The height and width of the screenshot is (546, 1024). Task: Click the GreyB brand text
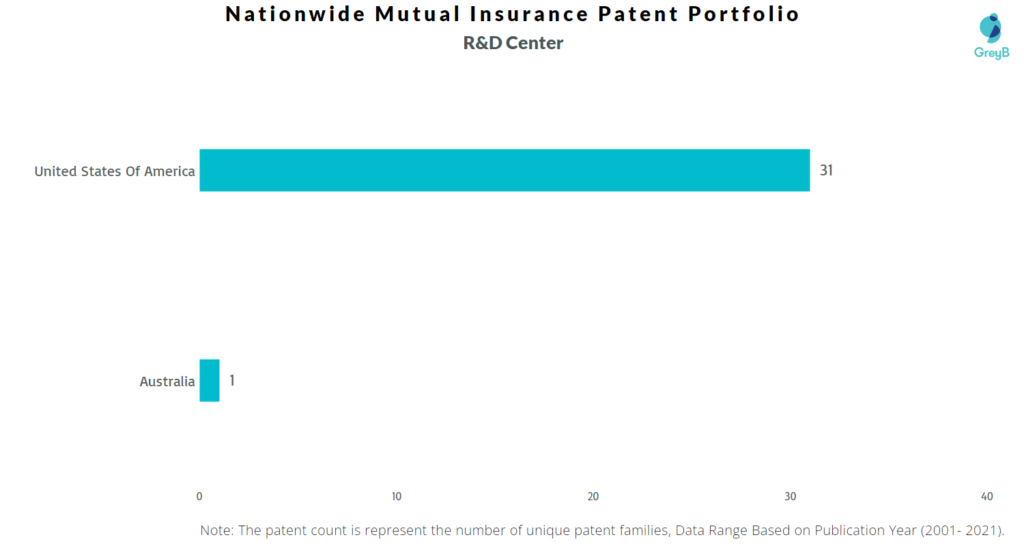pos(991,52)
